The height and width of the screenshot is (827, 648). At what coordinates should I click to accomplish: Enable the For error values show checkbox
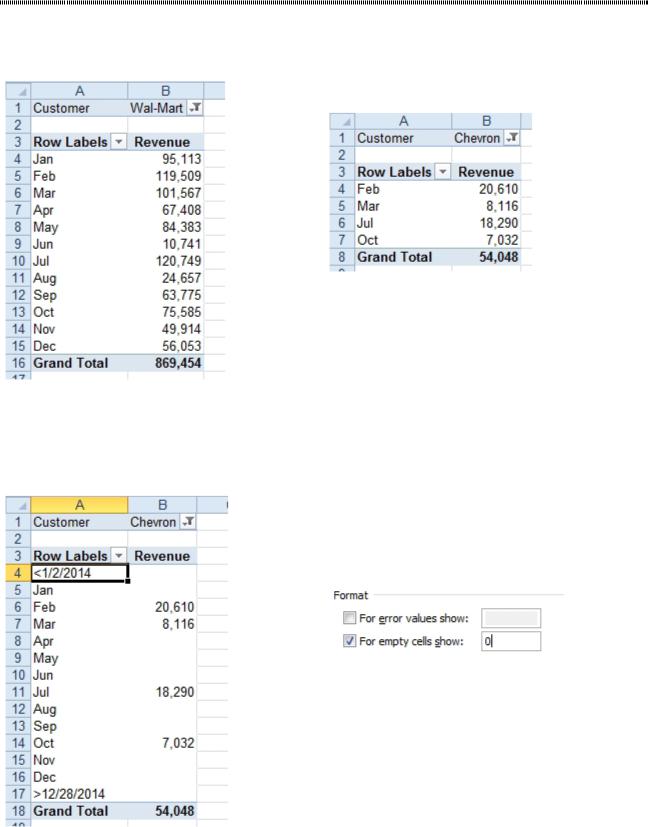349,617
